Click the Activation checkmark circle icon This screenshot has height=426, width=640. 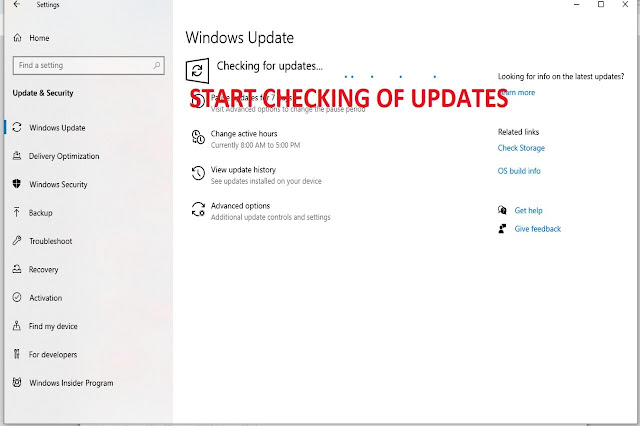(17, 297)
